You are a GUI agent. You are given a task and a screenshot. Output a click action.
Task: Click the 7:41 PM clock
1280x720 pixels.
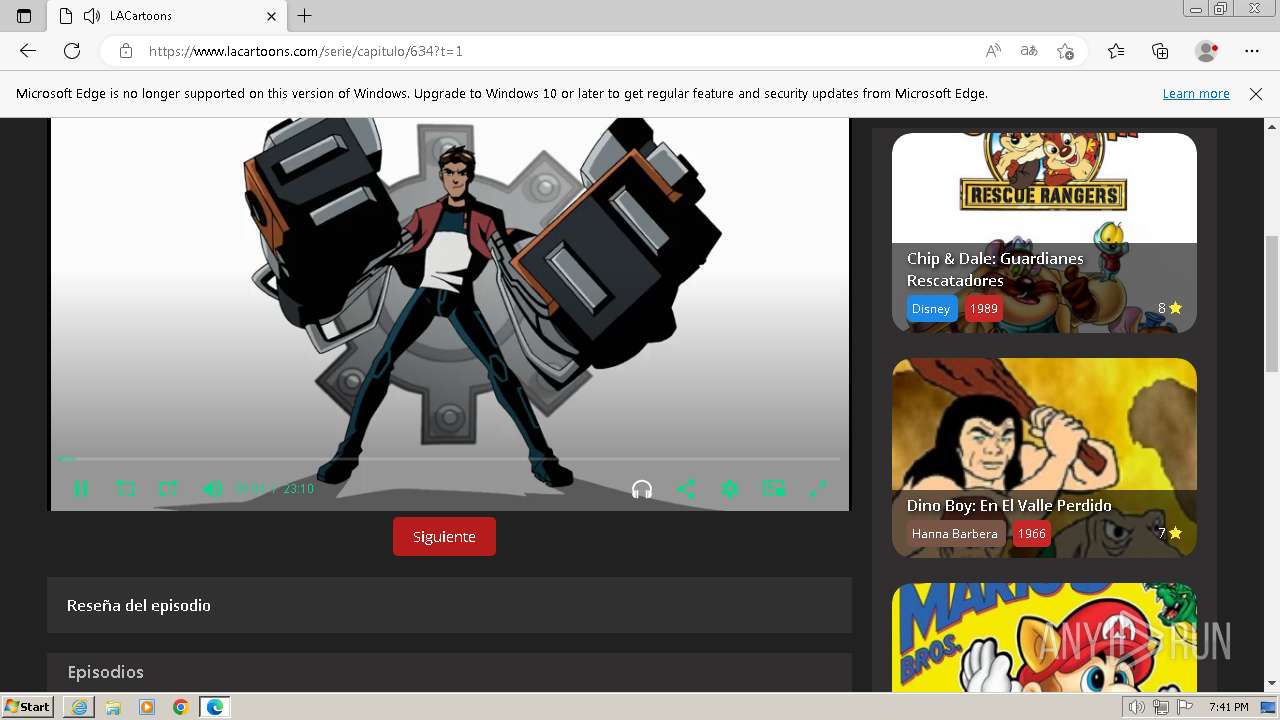1228,707
